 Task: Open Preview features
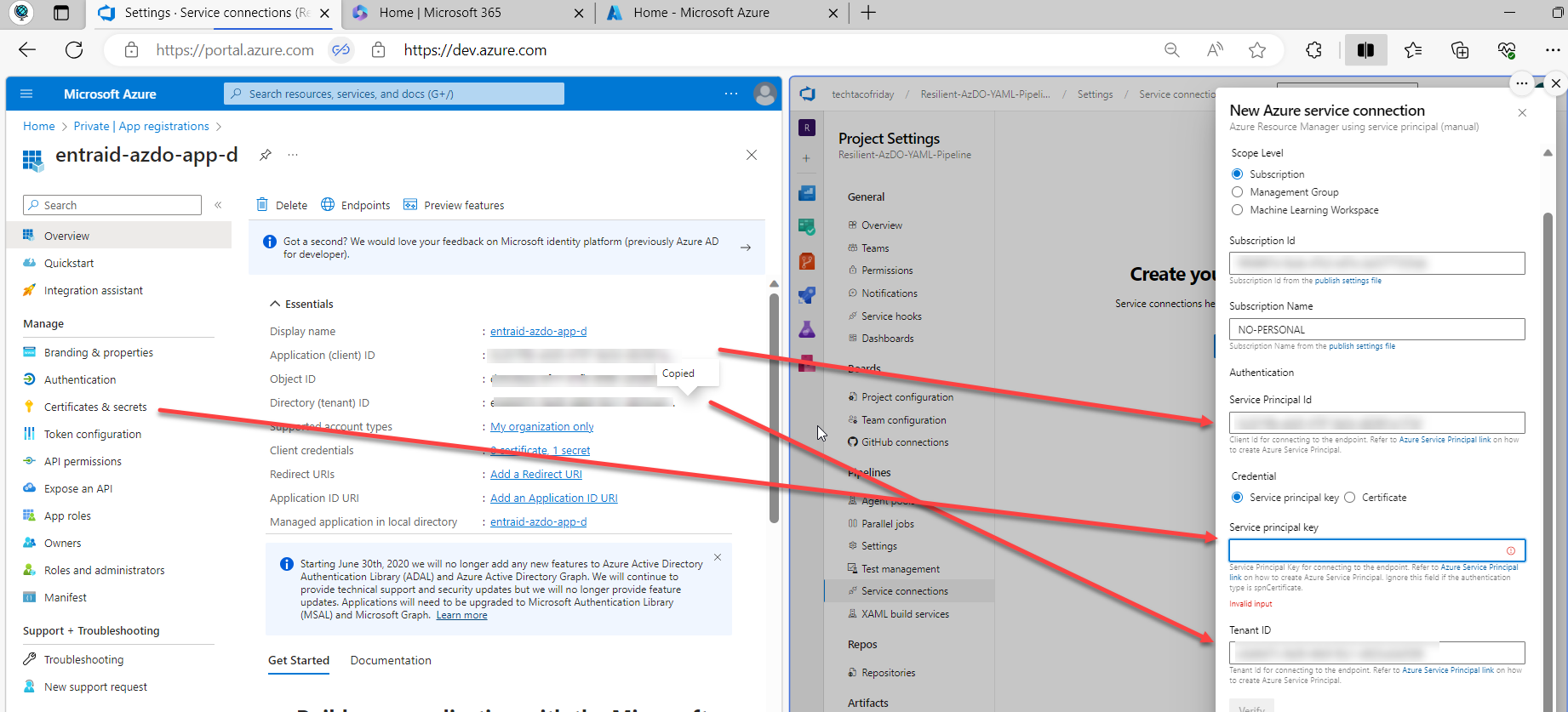[454, 205]
